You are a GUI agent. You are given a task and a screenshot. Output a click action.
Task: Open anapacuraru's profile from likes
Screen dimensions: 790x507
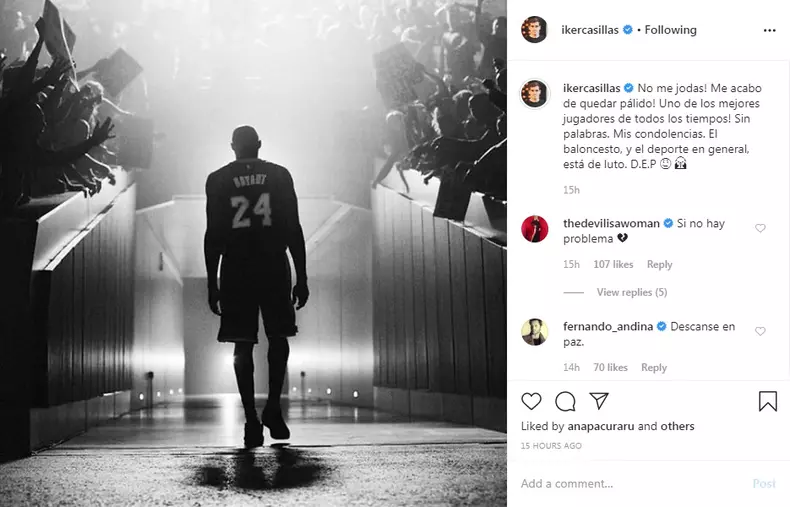(x=601, y=426)
